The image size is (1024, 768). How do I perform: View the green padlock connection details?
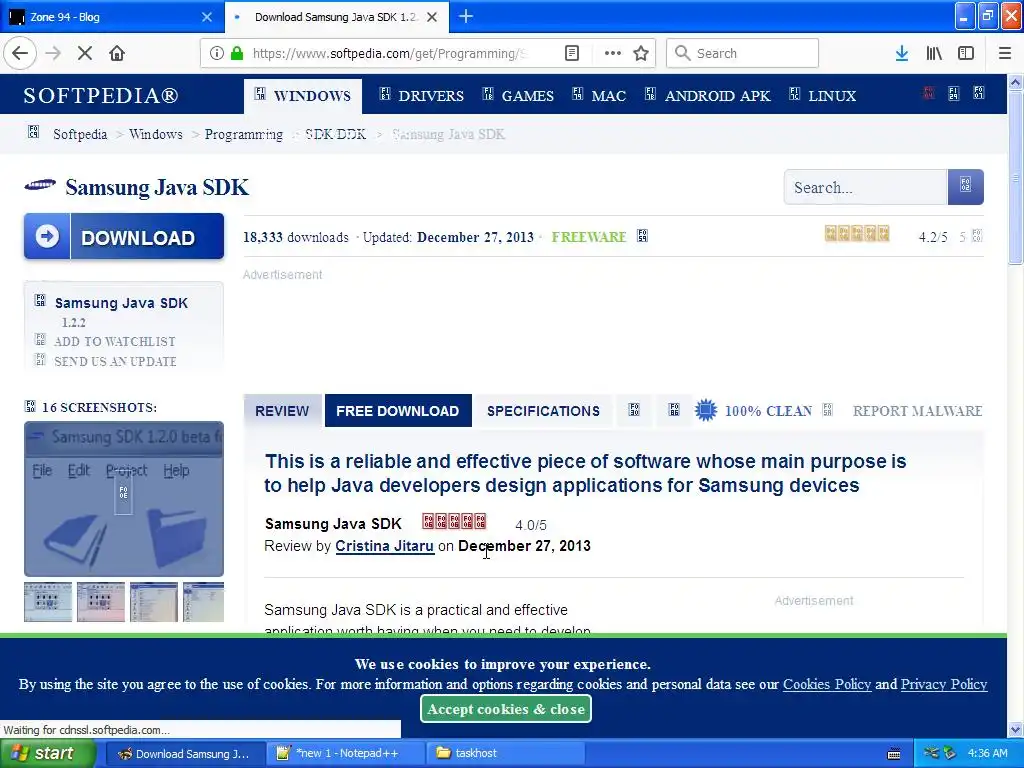pos(237,53)
